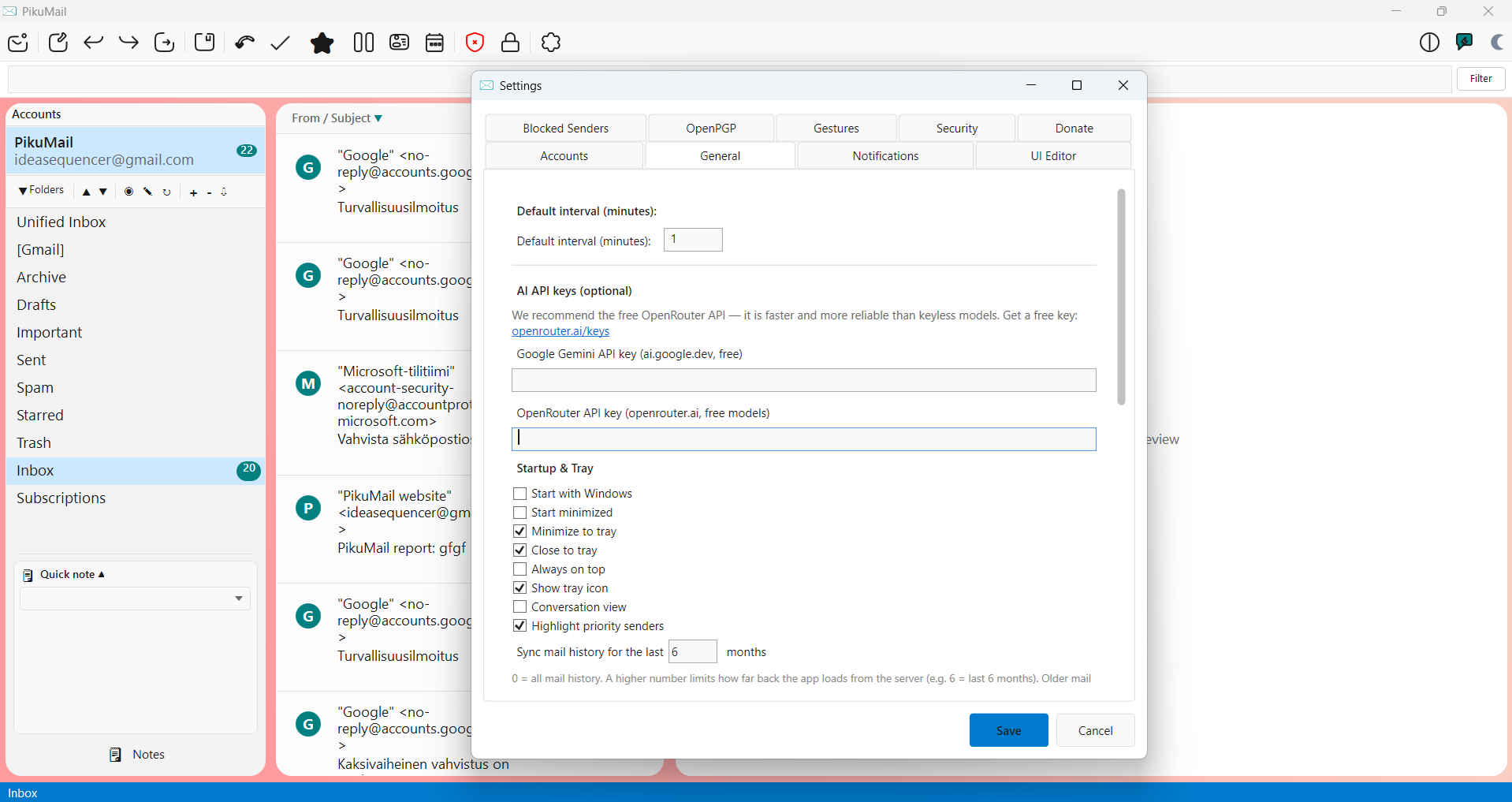Click the check mail envelope toolbar icon
1512x802 pixels.
(x=18, y=43)
